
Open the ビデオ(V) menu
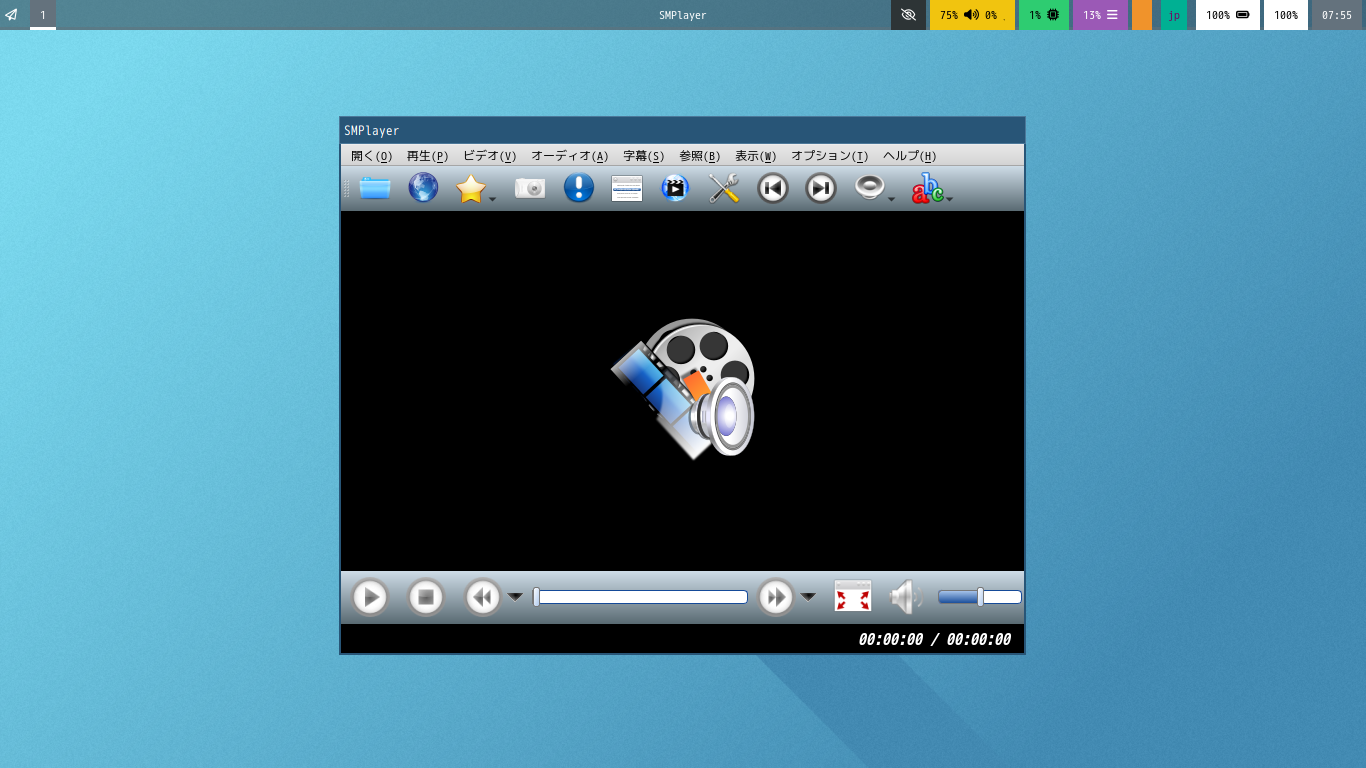tap(489, 156)
